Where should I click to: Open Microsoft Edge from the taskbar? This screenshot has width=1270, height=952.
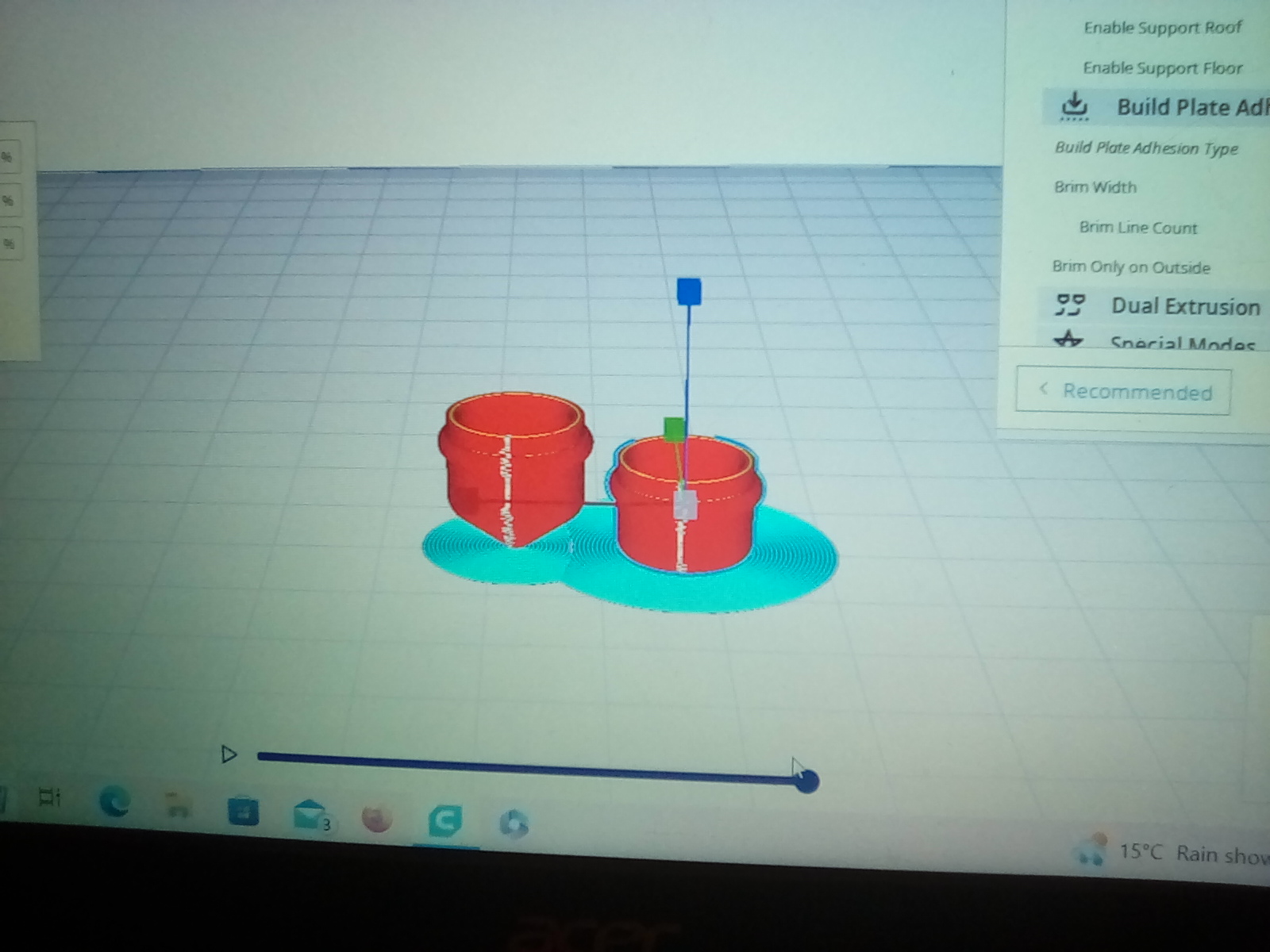coord(114,802)
